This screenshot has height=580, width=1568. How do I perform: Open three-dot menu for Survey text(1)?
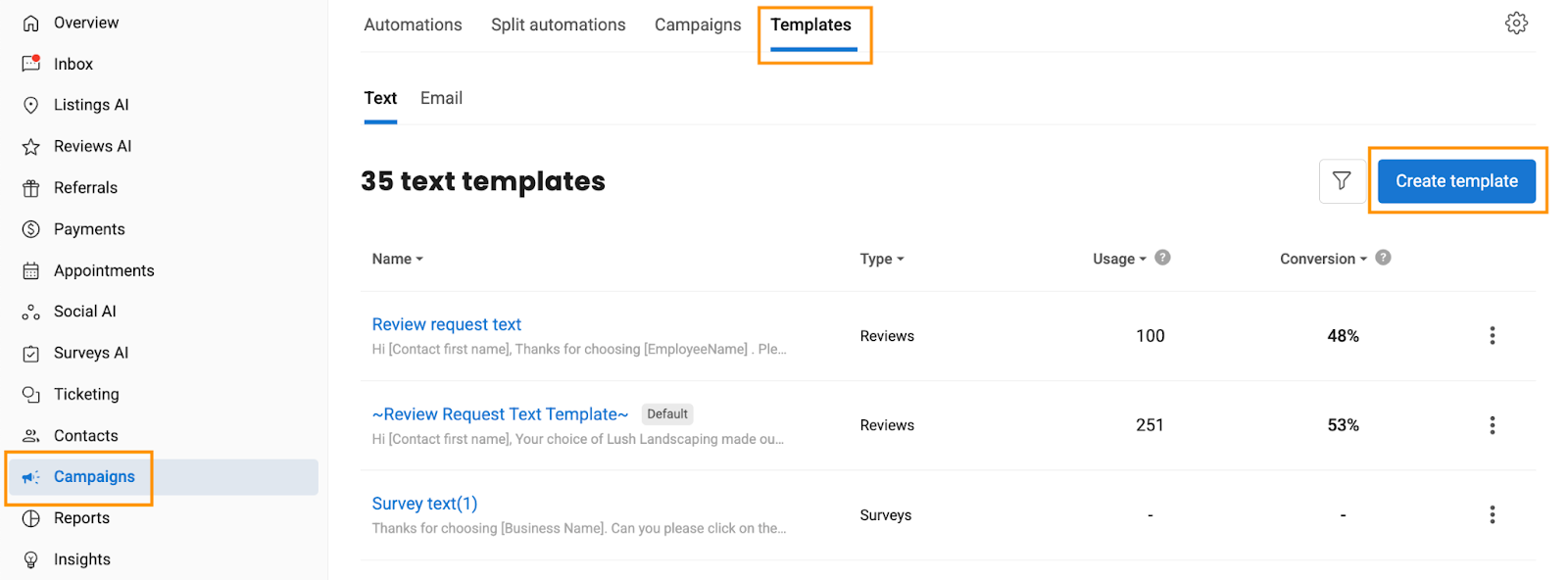coord(1492,515)
